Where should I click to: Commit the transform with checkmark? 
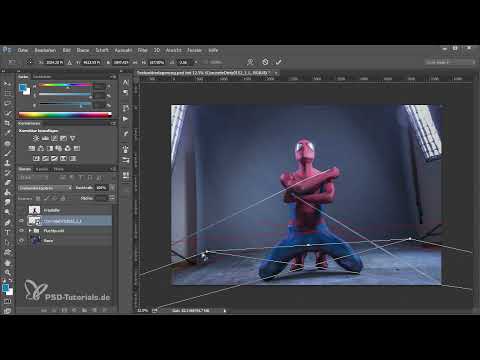point(279,62)
